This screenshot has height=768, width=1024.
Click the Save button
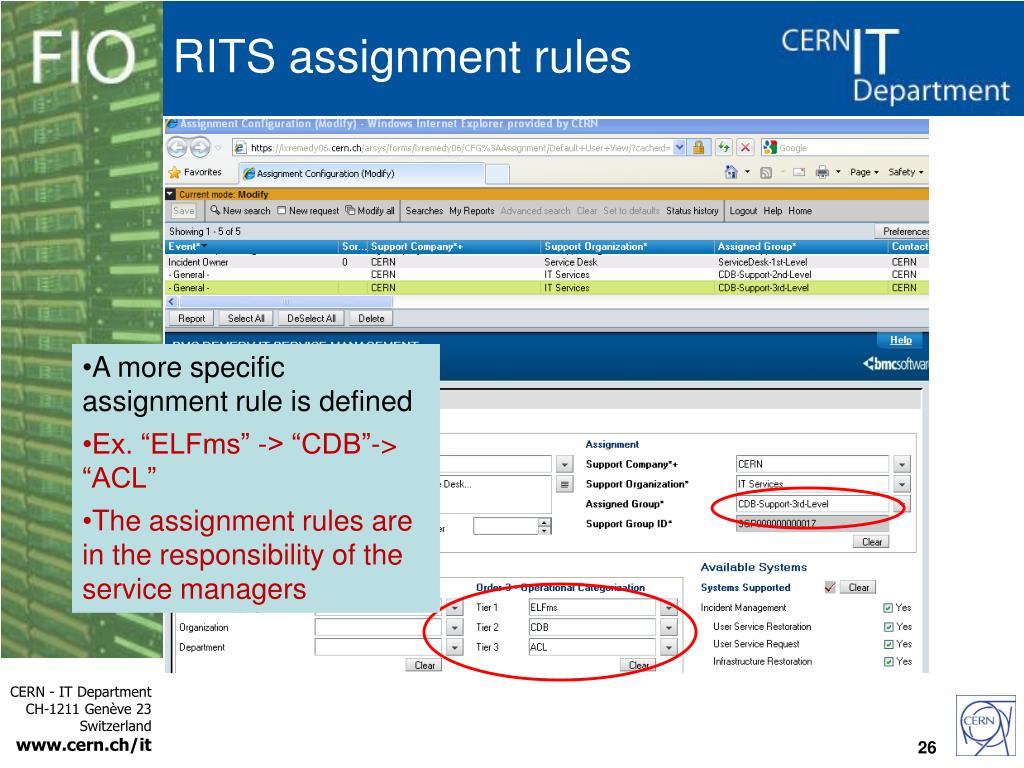184,211
